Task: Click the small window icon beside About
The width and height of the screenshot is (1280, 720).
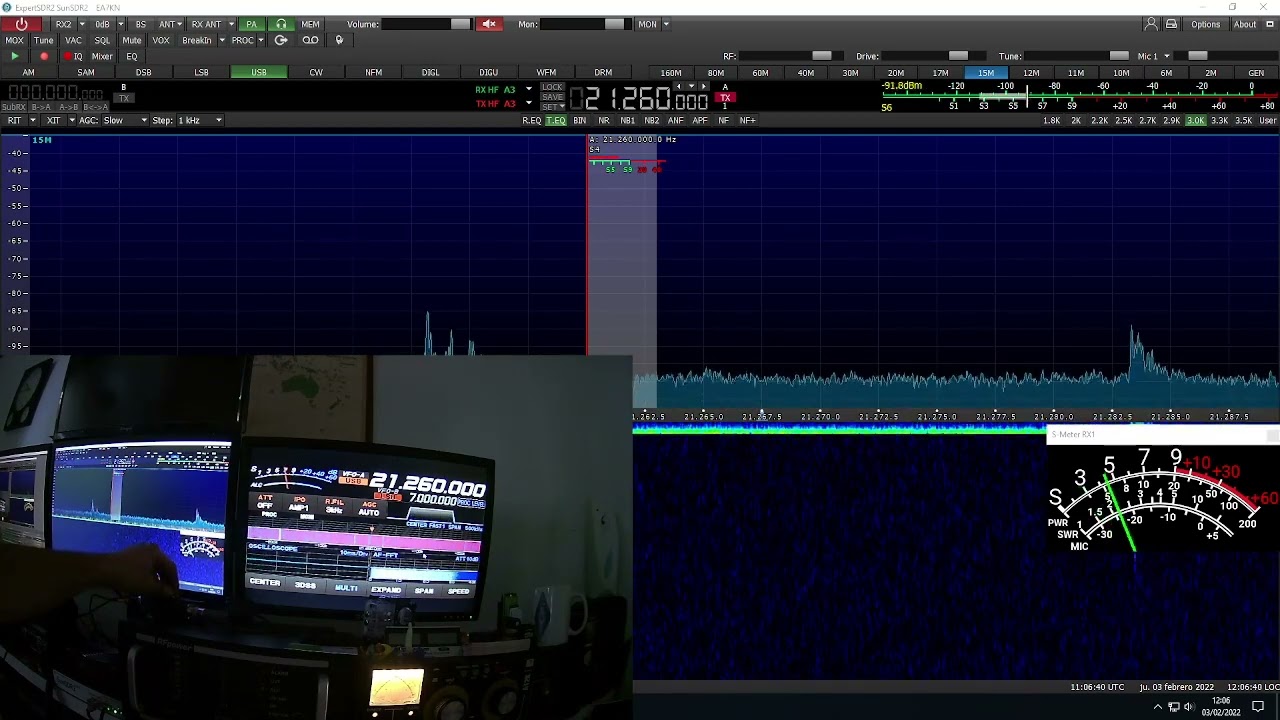Action: pos(1269,24)
